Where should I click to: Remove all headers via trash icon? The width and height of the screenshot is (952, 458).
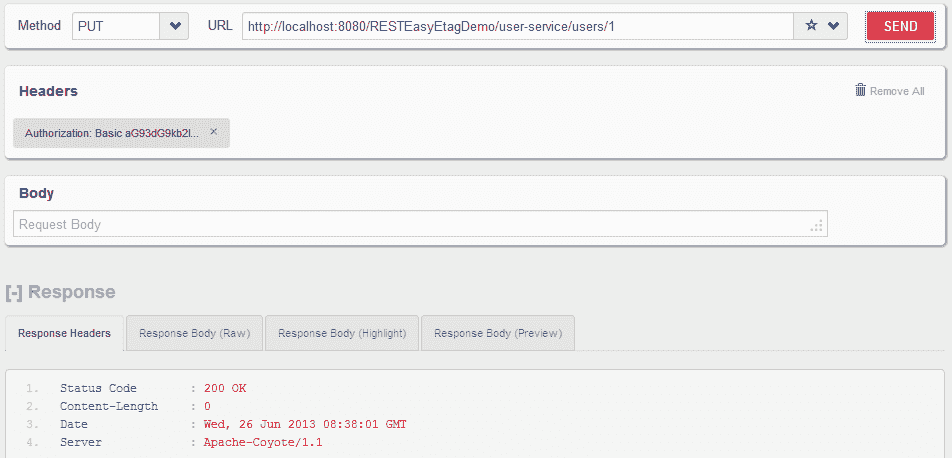pyautogui.click(x=860, y=90)
